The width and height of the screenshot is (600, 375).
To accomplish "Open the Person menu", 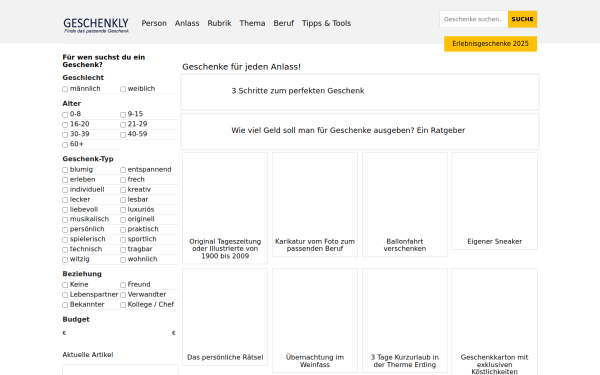I will (154, 23).
